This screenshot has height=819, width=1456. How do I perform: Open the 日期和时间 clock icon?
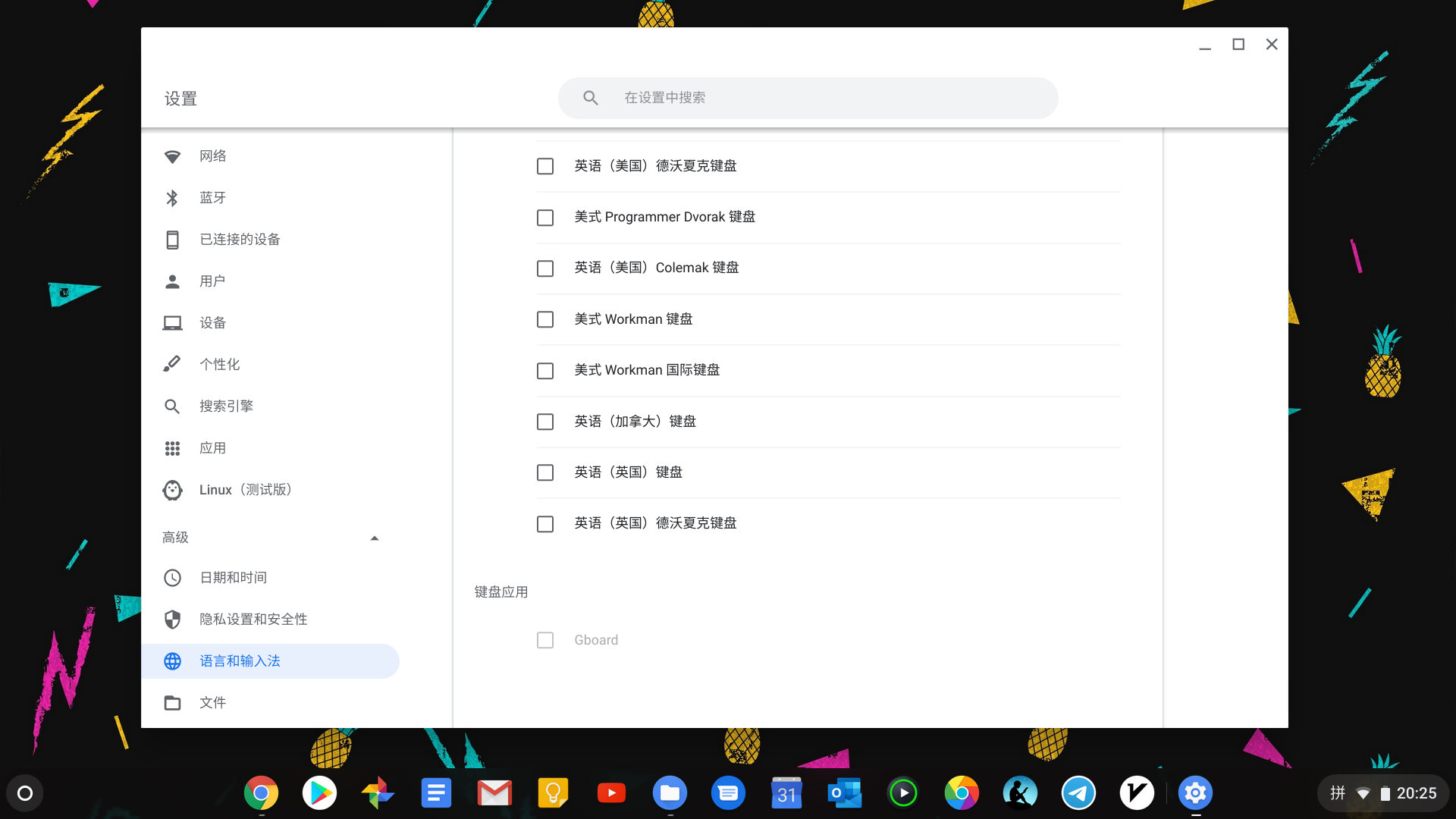(x=172, y=578)
